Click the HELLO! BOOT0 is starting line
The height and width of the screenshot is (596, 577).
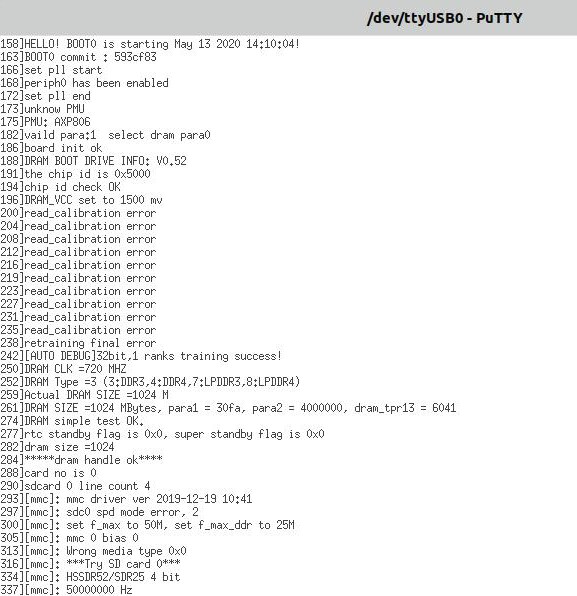point(150,44)
